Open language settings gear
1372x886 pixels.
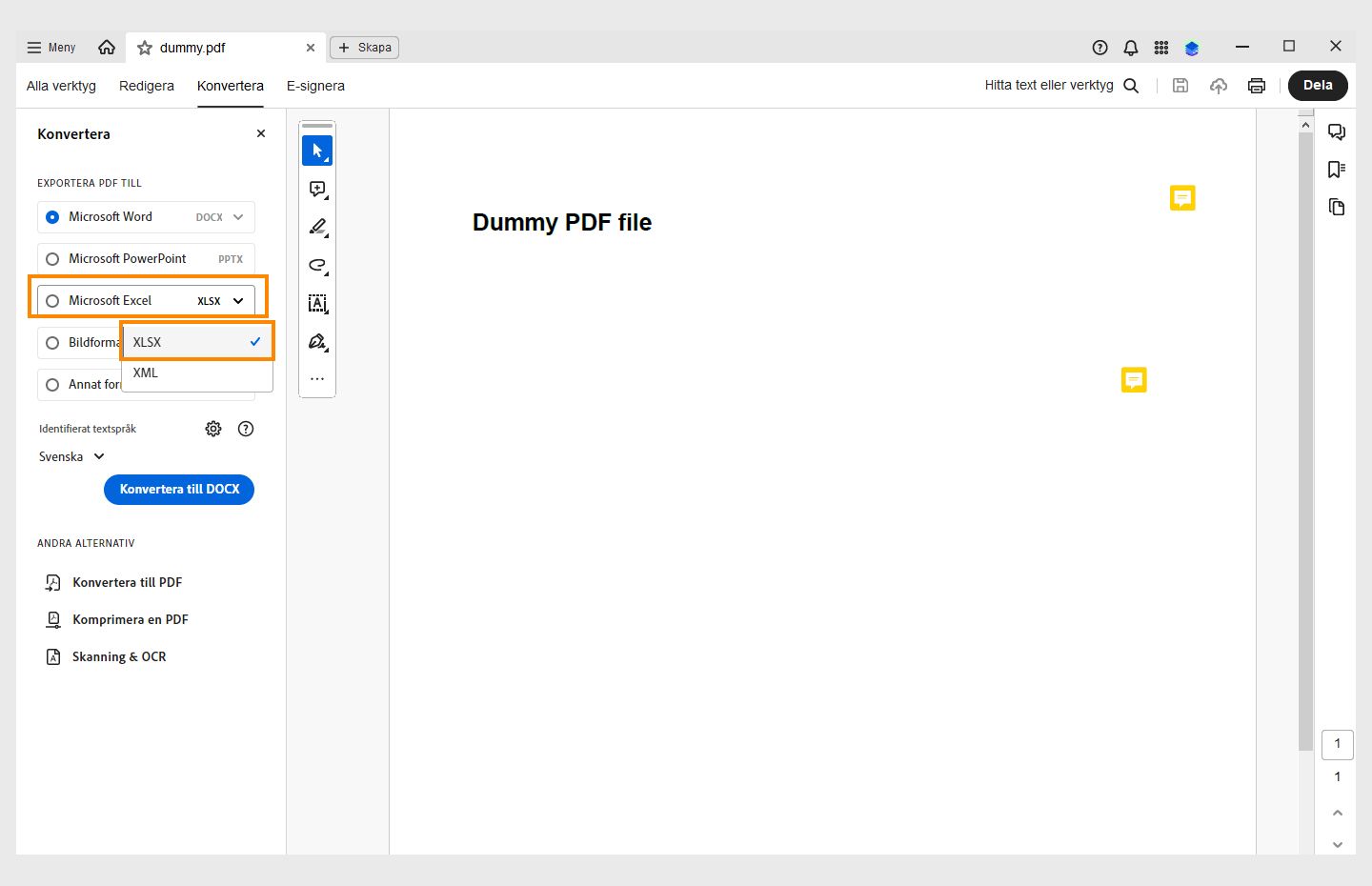pyautogui.click(x=212, y=428)
